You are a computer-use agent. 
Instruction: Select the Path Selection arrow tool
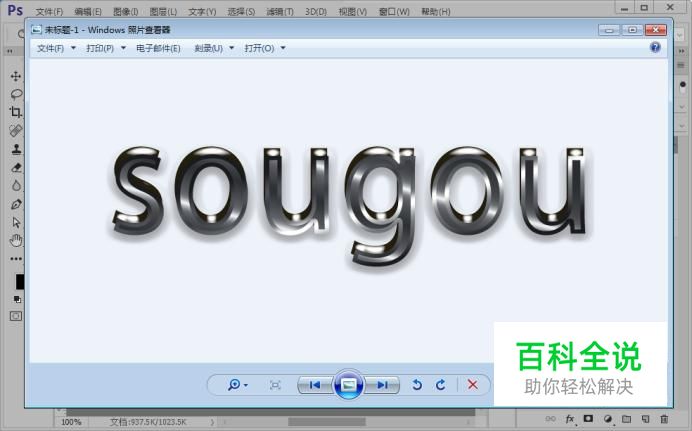(x=16, y=222)
